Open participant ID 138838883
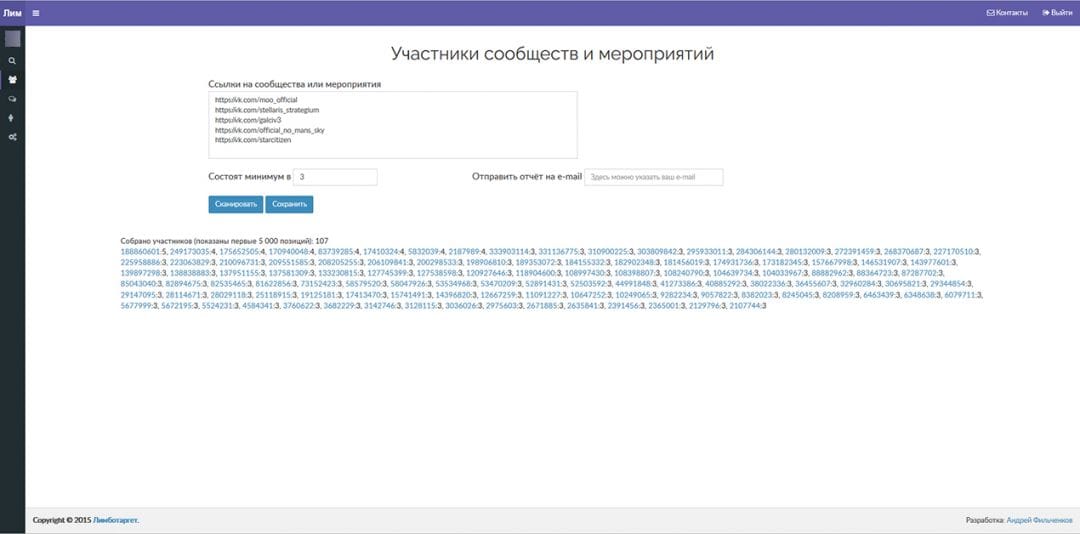This screenshot has width=1080, height=534. coord(191,274)
